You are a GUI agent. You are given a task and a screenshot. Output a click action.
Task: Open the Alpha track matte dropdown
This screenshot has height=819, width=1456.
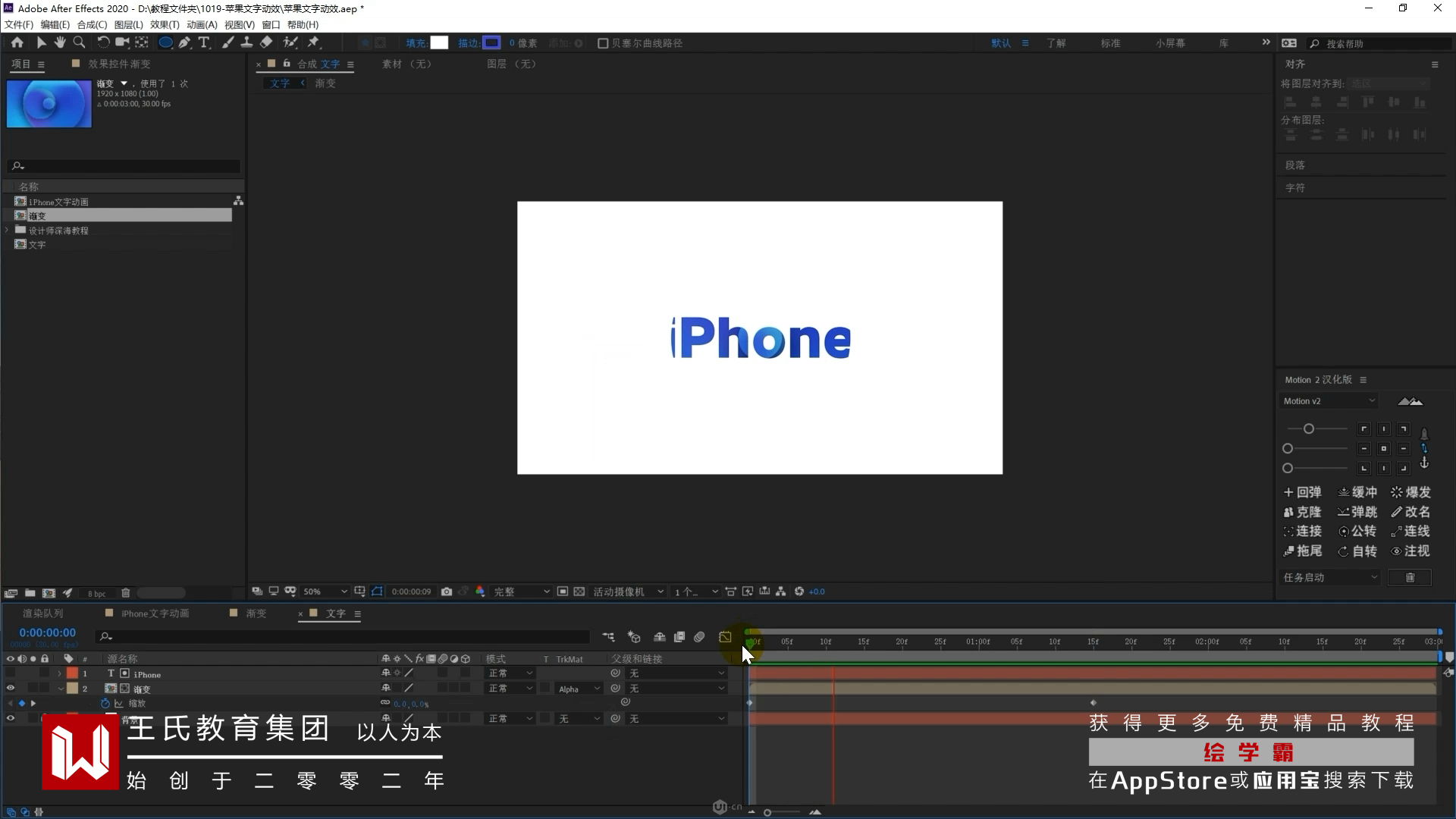point(579,689)
